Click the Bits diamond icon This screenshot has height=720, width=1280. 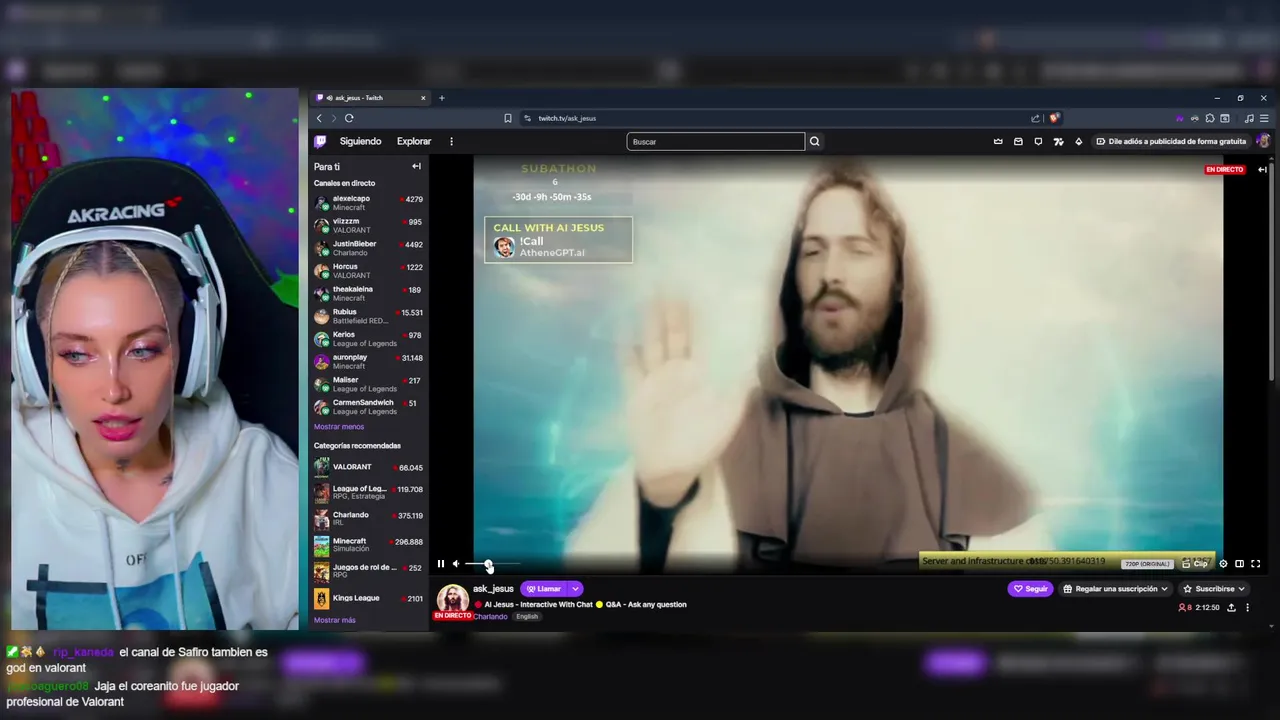[x=1078, y=141]
